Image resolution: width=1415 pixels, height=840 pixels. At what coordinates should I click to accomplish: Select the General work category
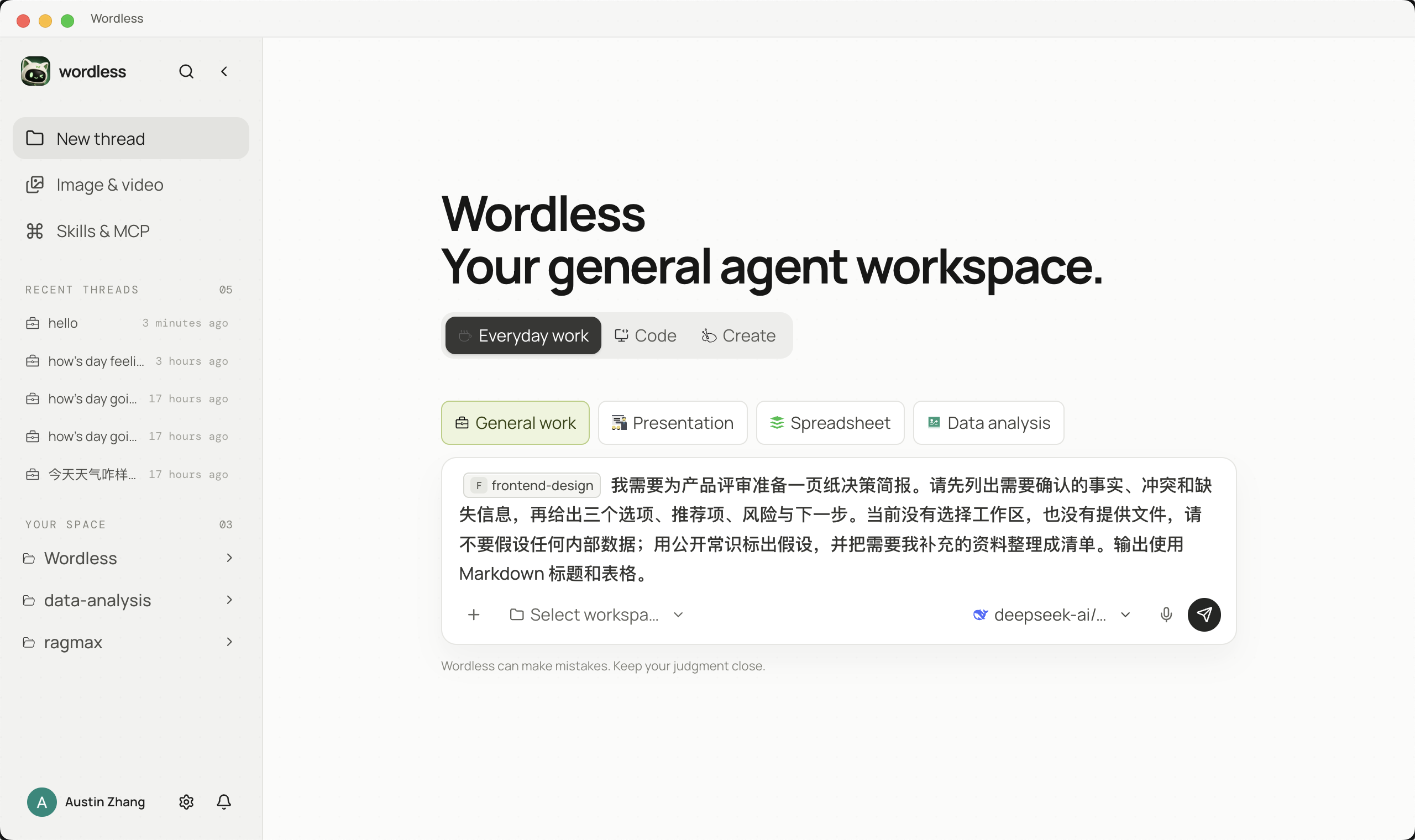515,423
